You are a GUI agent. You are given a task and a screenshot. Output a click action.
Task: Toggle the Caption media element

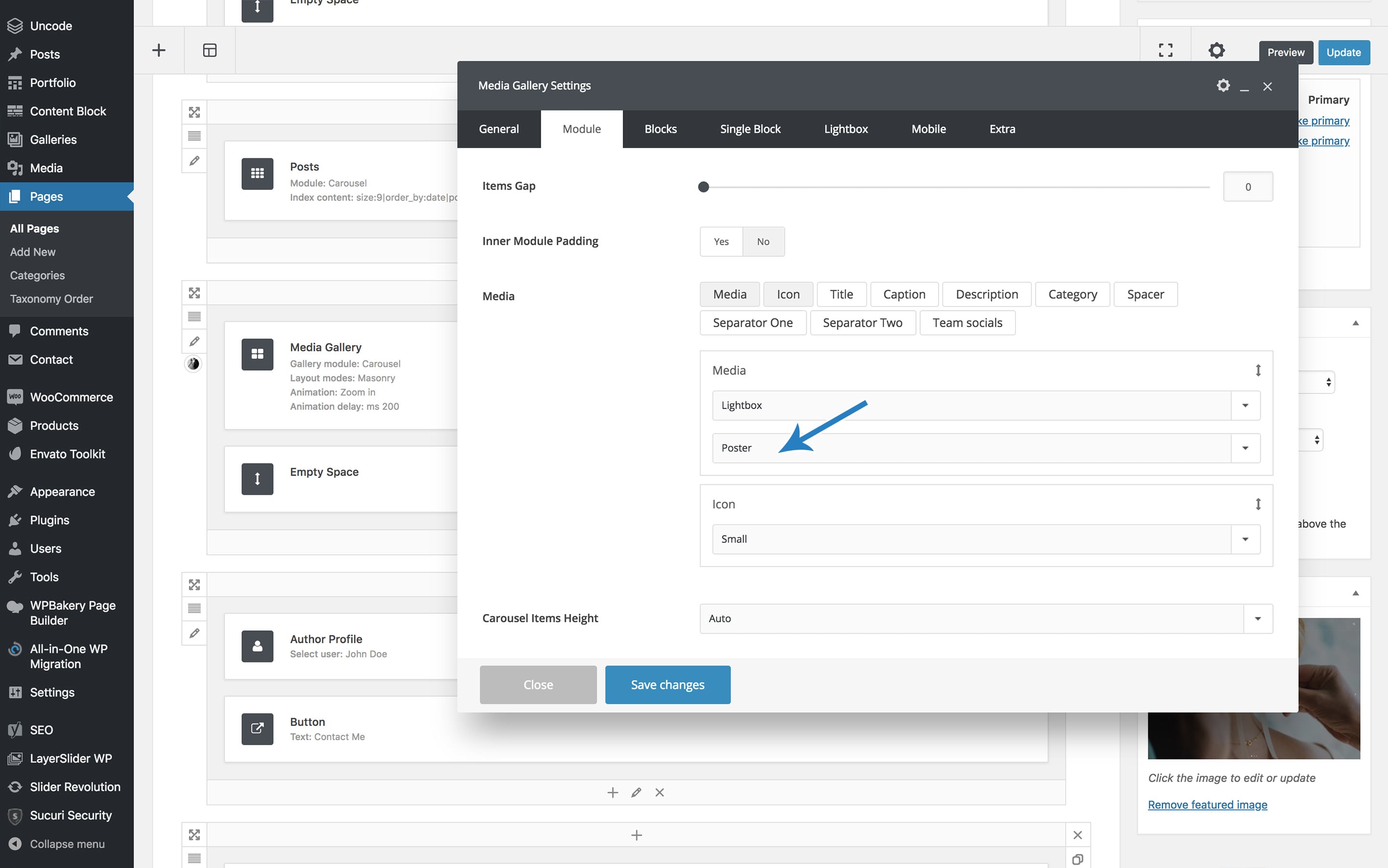904,294
